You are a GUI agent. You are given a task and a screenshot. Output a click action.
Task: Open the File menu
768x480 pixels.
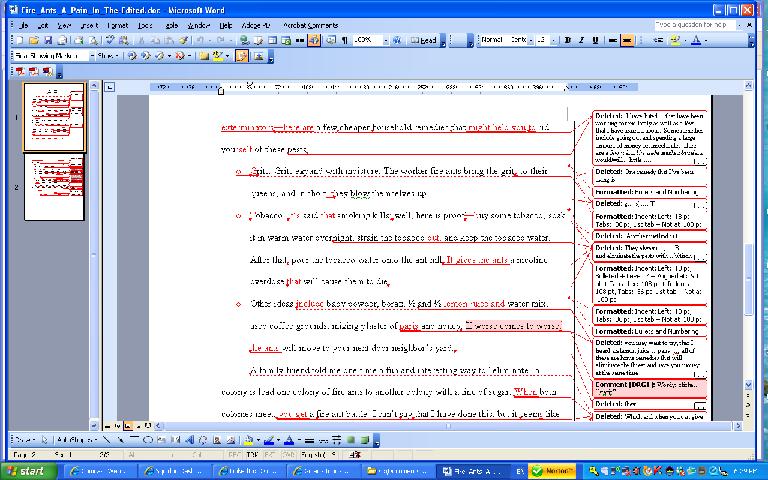tap(23, 25)
